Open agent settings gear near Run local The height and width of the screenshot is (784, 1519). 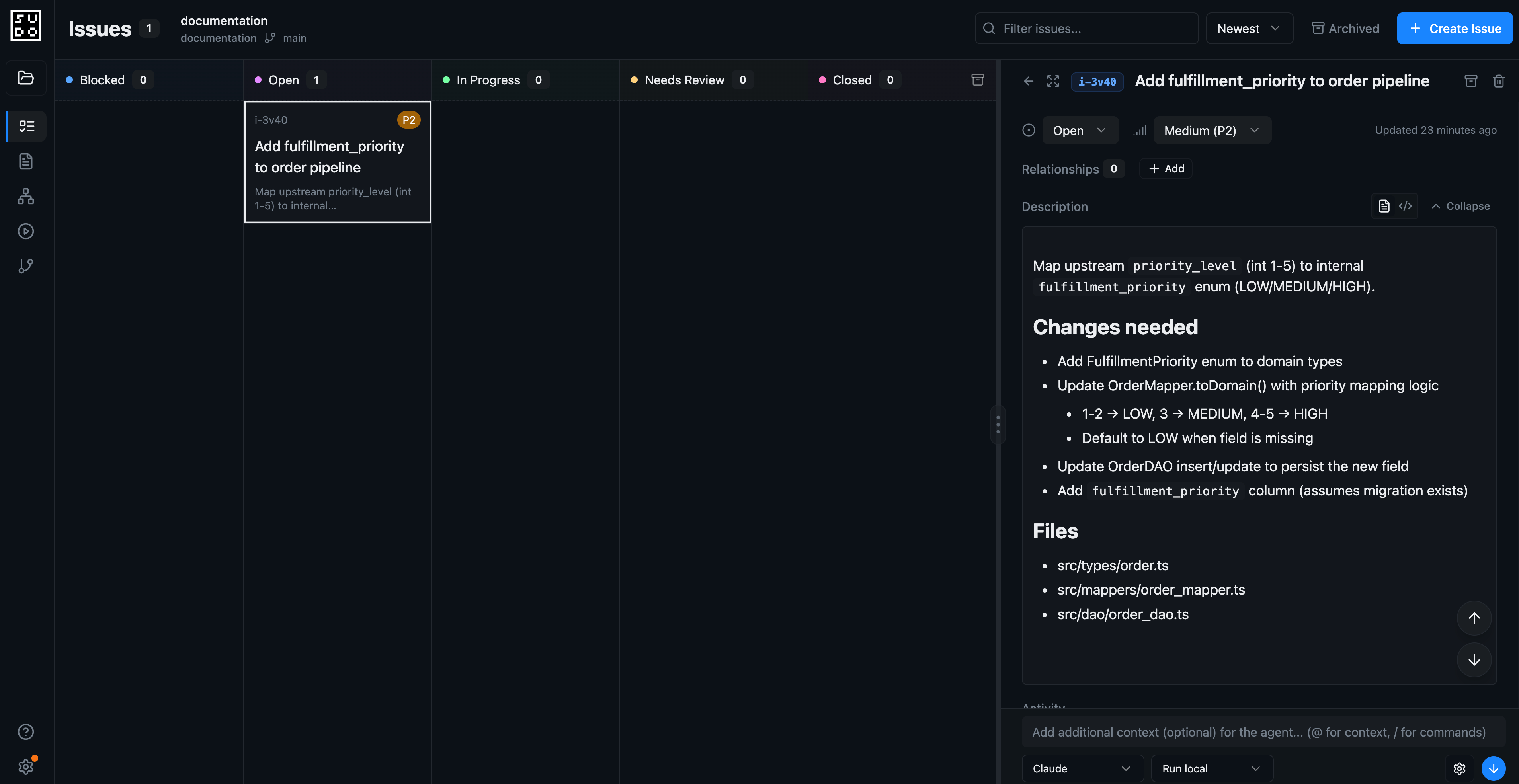pyautogui.click(x=1459, y=768)
